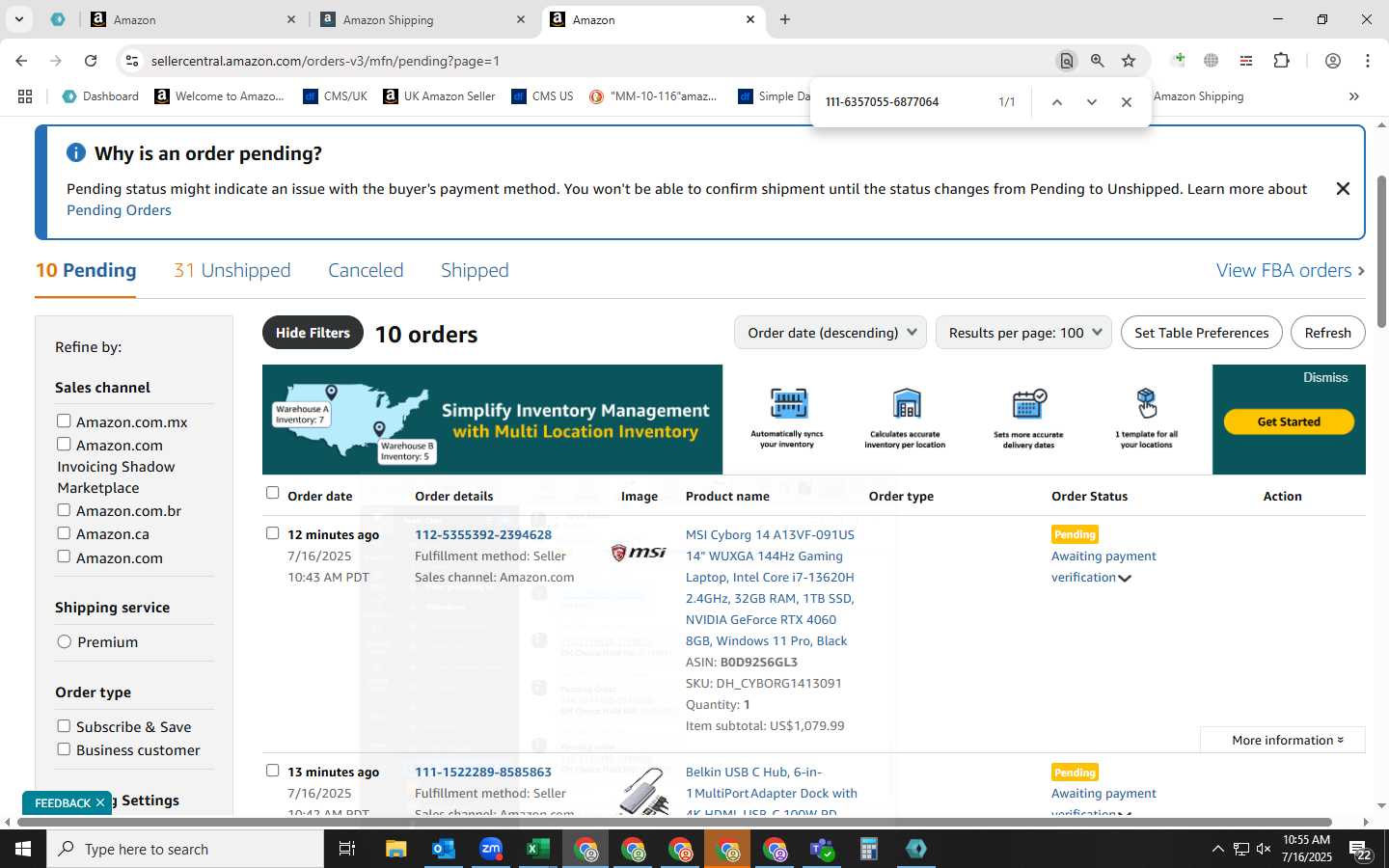The width and height of the screenshot is (1389, 868).
Task: Open the zoom magnifier icon
Action: pos(1097,61)
